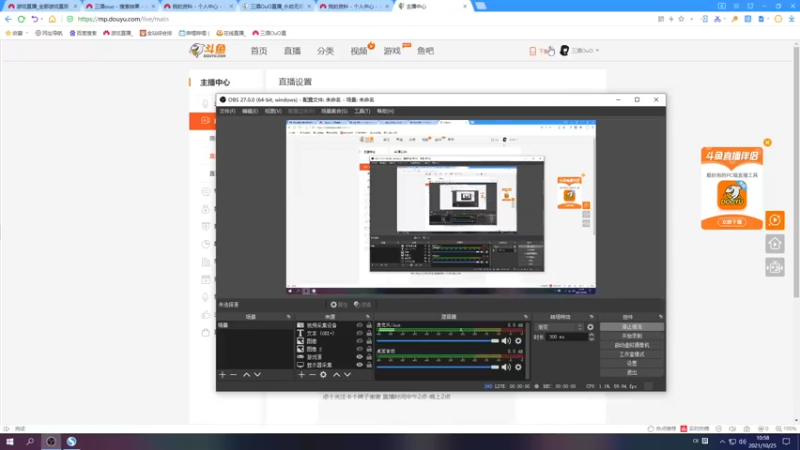Open desktop audio settings gear in mixer

click(518, 367)
